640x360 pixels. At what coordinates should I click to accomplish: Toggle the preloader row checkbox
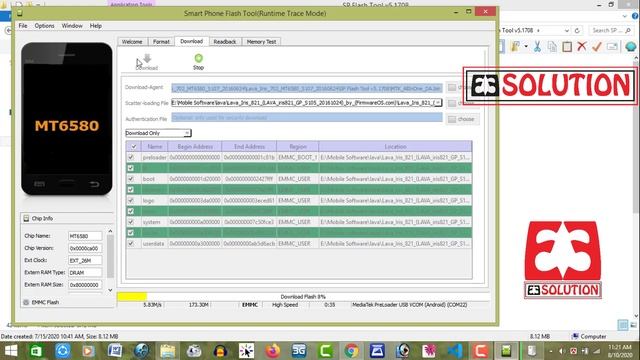click(x=131, y=157)
